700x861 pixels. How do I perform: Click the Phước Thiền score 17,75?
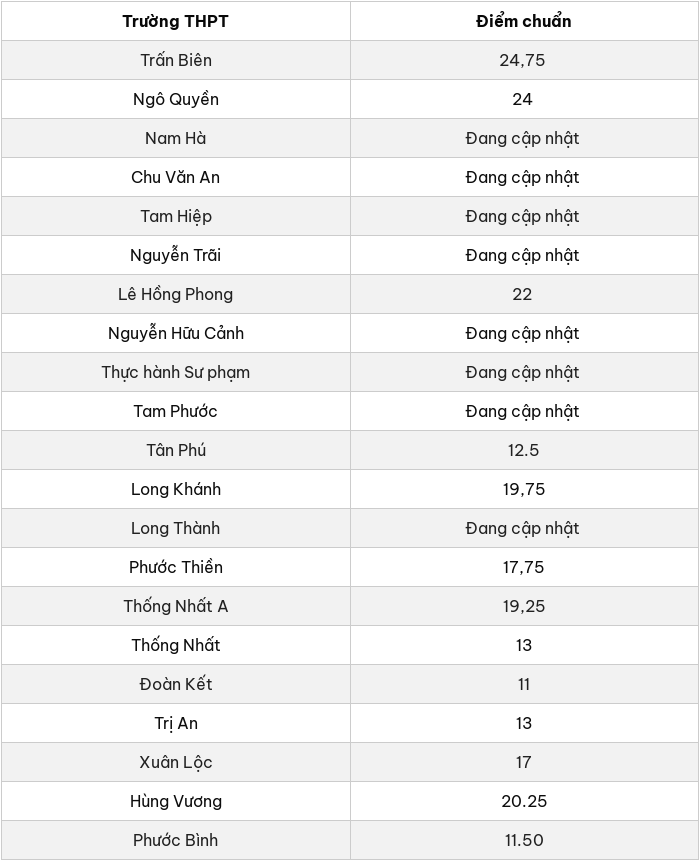click(523, 567)
